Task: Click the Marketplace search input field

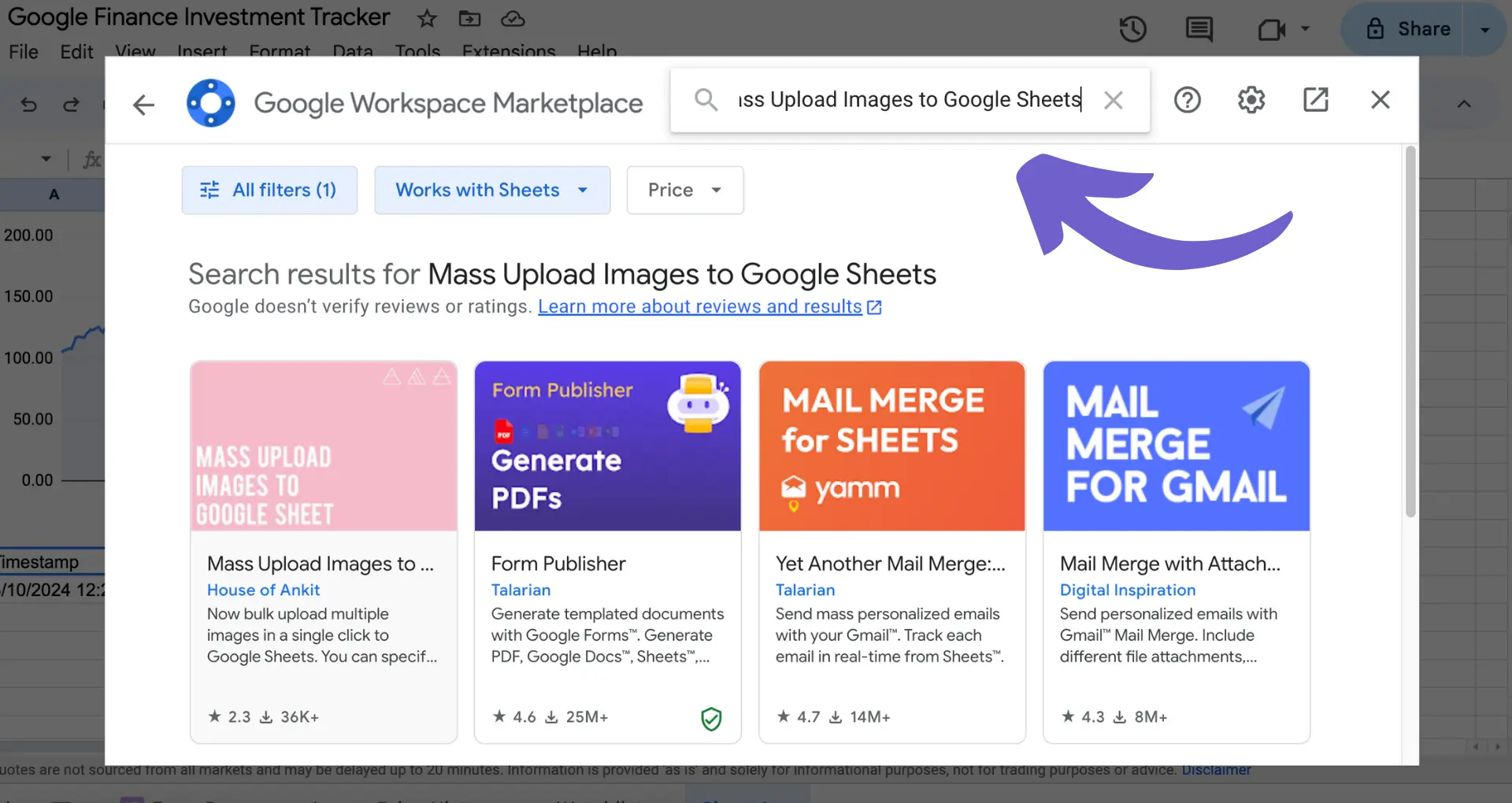Action: coord(910,100)
